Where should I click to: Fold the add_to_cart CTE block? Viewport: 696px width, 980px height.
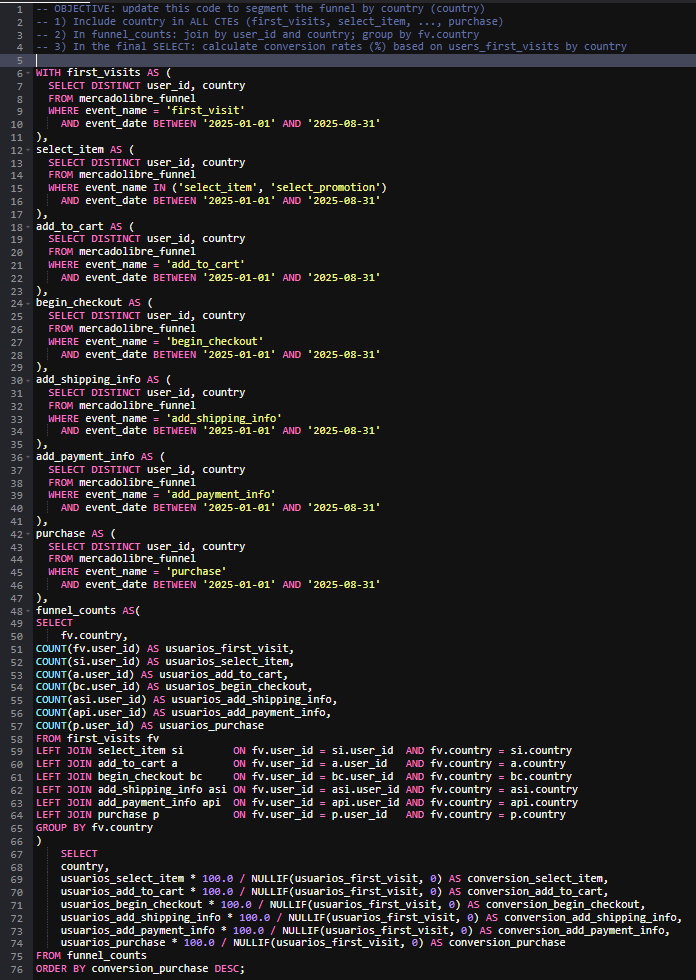click(29, 228)
